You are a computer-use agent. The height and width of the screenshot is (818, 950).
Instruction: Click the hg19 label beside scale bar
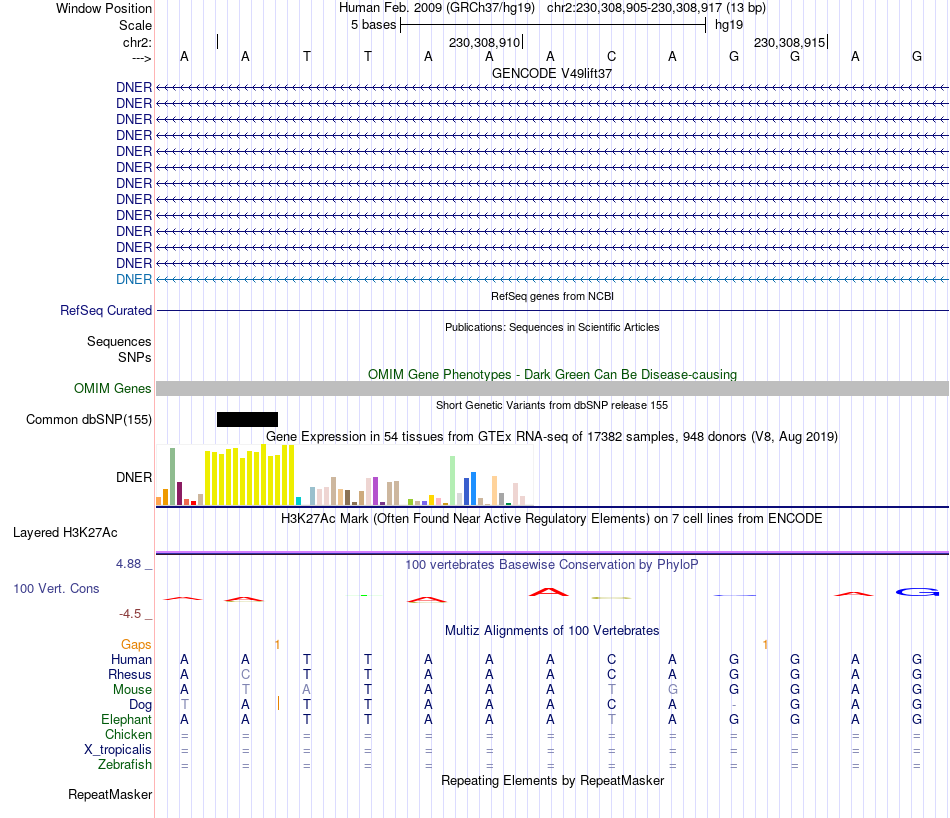729,25
